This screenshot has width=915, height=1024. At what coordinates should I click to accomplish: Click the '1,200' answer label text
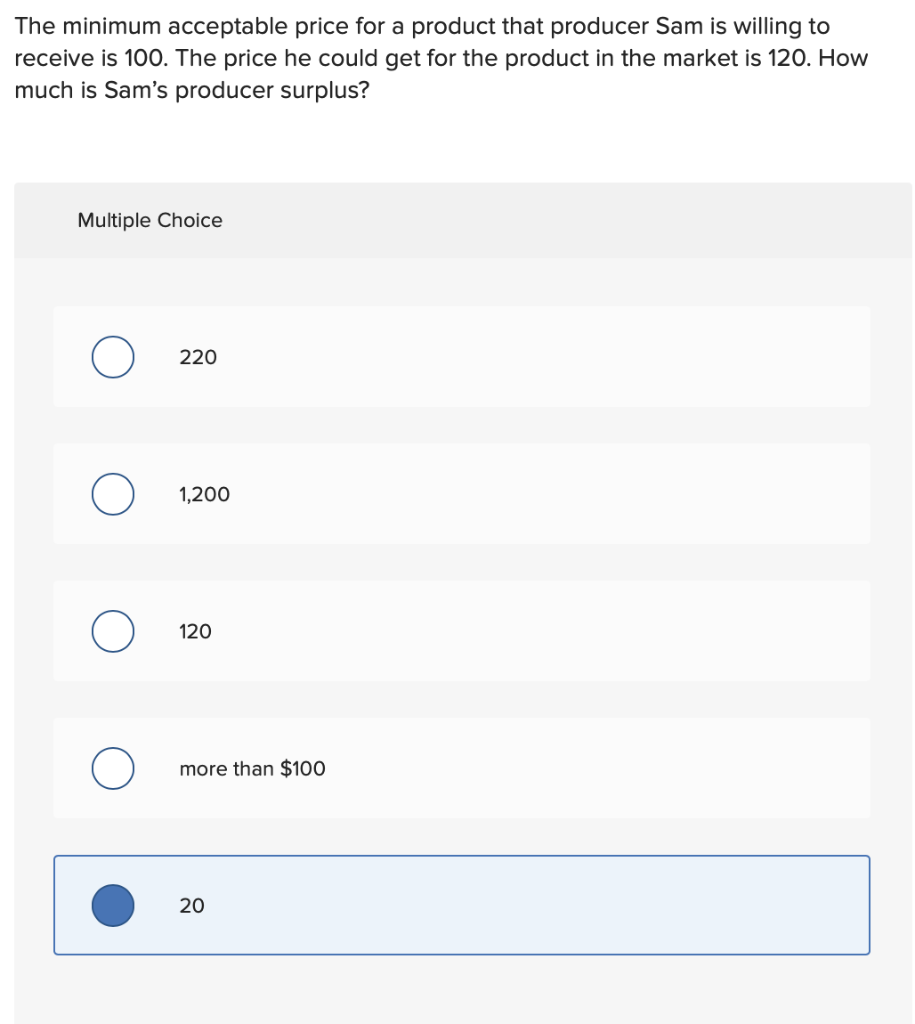click(x=204, y=494)
